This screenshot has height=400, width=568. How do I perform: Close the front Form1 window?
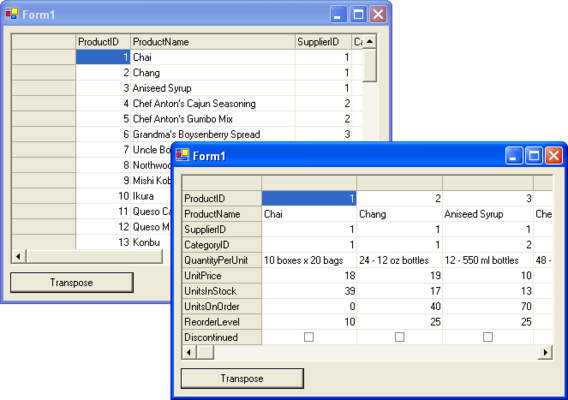[x=554, y=156]
